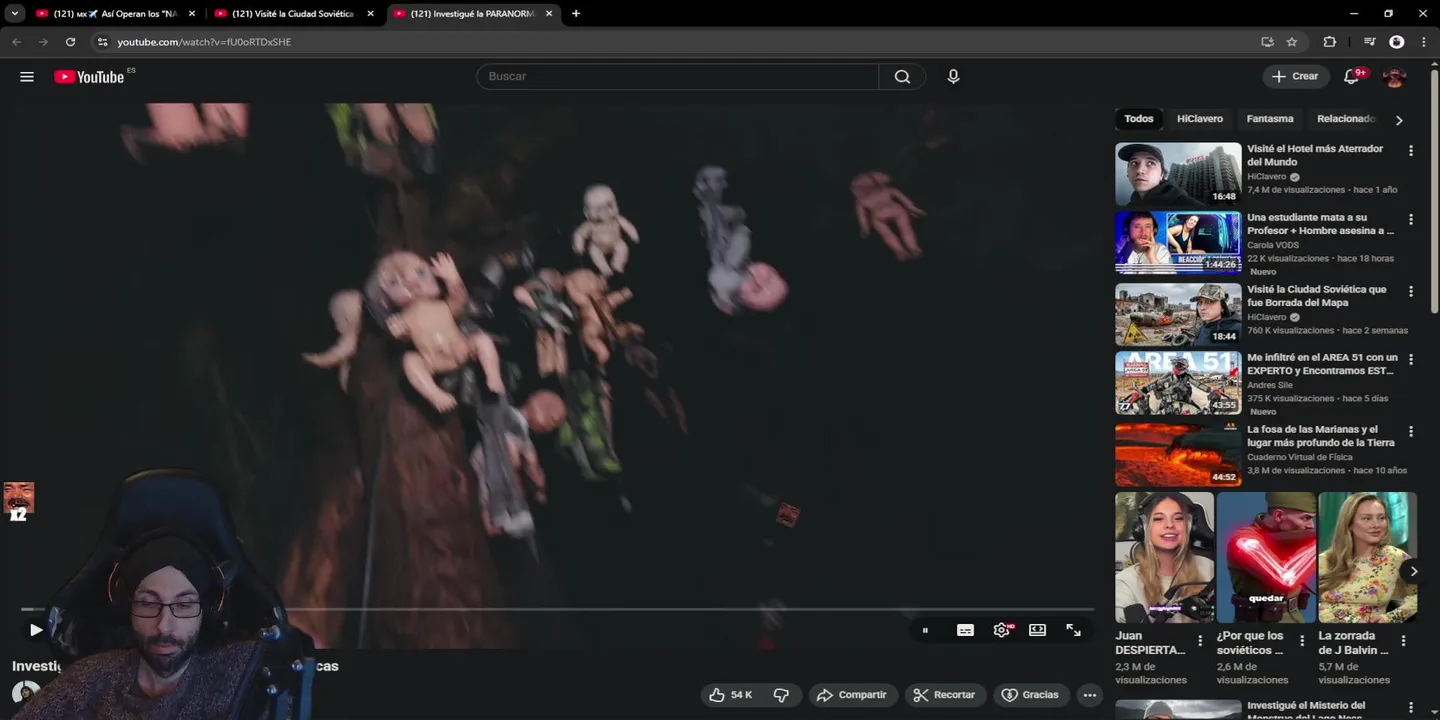Open player settings gear with HD badge

coord(1002,630)
